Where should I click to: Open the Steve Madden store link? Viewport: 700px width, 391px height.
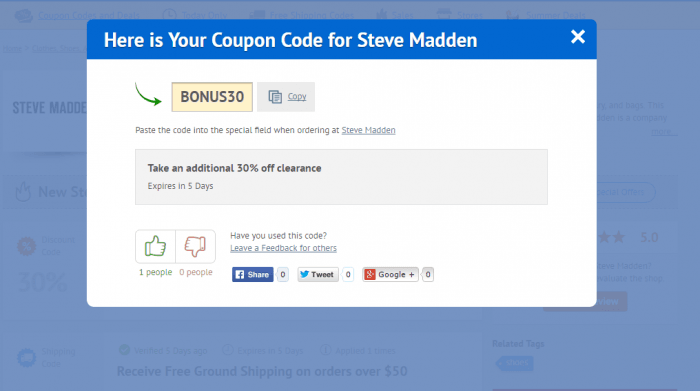point(368,130)
